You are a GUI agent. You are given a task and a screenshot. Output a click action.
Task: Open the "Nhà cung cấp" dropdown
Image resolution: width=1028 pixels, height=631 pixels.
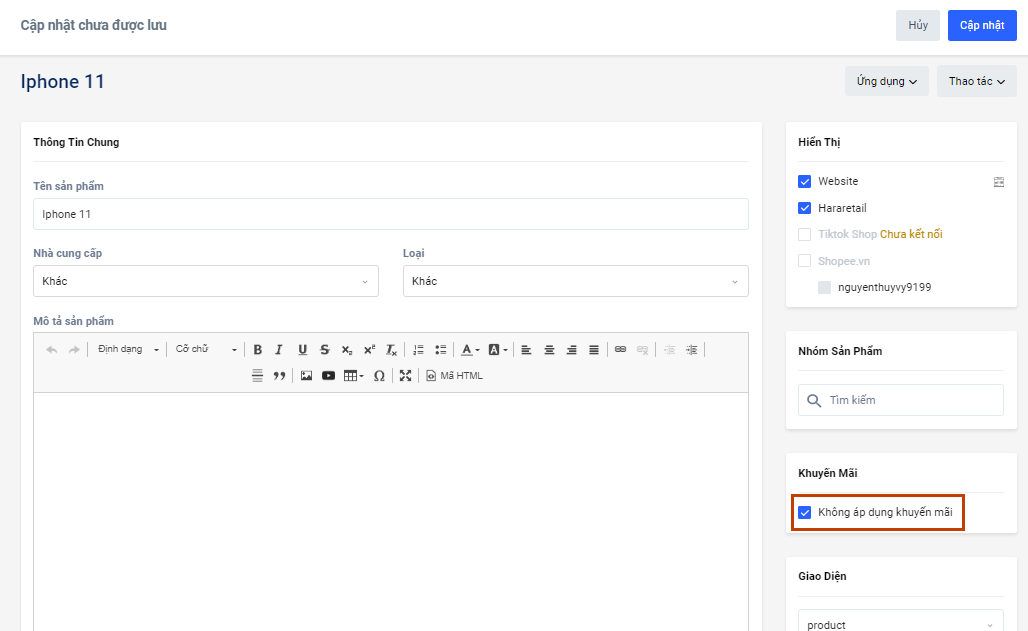tap(205, 281)
